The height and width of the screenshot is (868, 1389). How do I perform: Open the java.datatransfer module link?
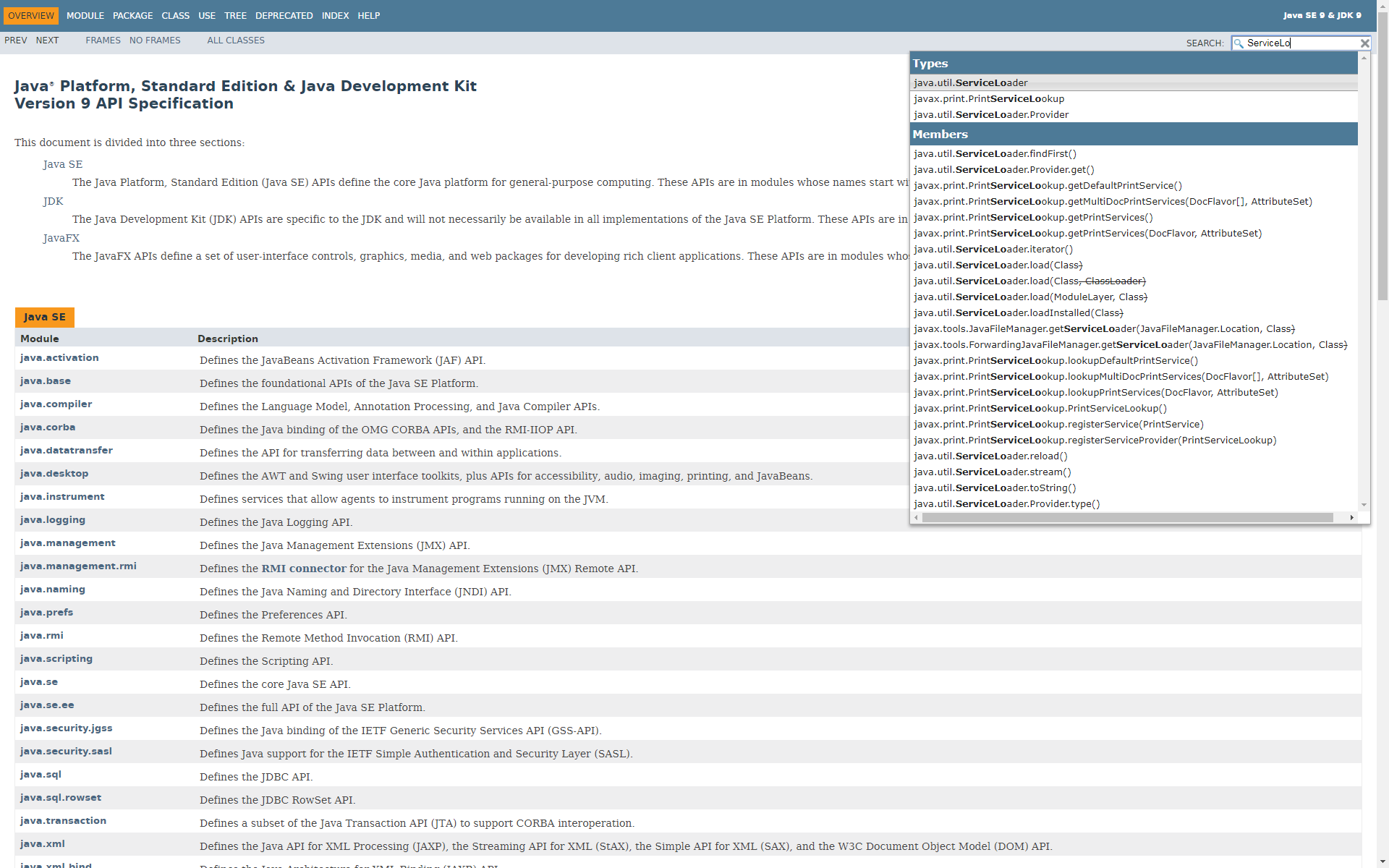click(x=67, y=451)
